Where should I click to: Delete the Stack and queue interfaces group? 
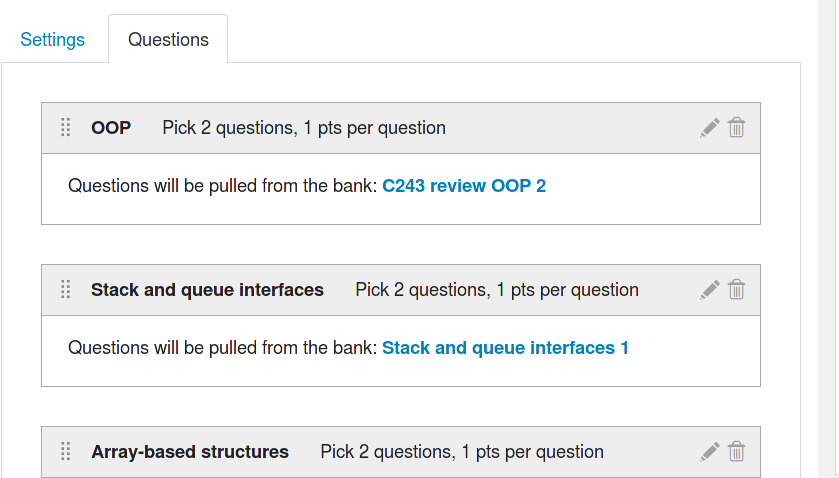737,290
